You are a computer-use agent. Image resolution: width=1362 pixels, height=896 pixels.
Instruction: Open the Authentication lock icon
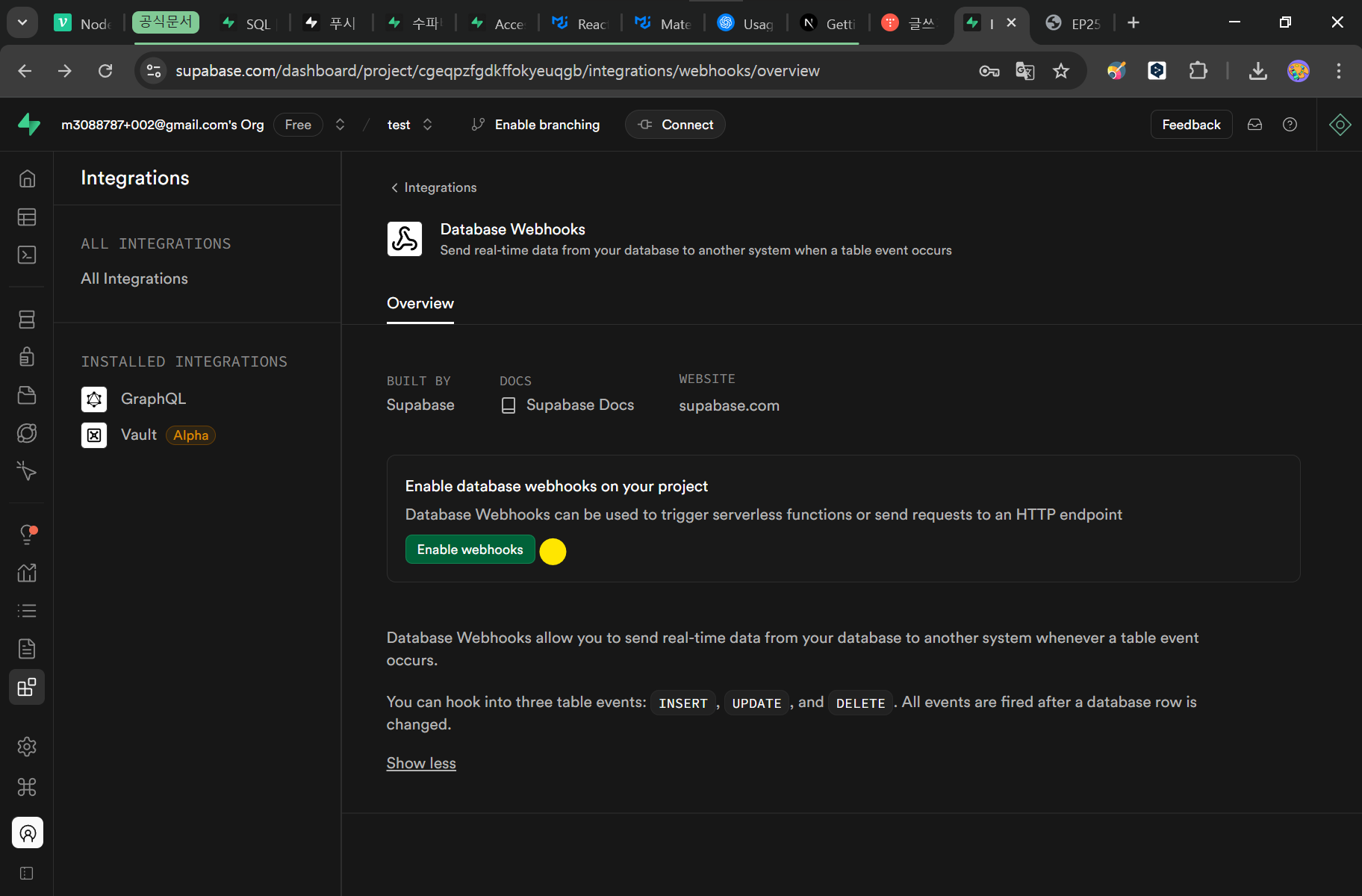pos(27,357)
